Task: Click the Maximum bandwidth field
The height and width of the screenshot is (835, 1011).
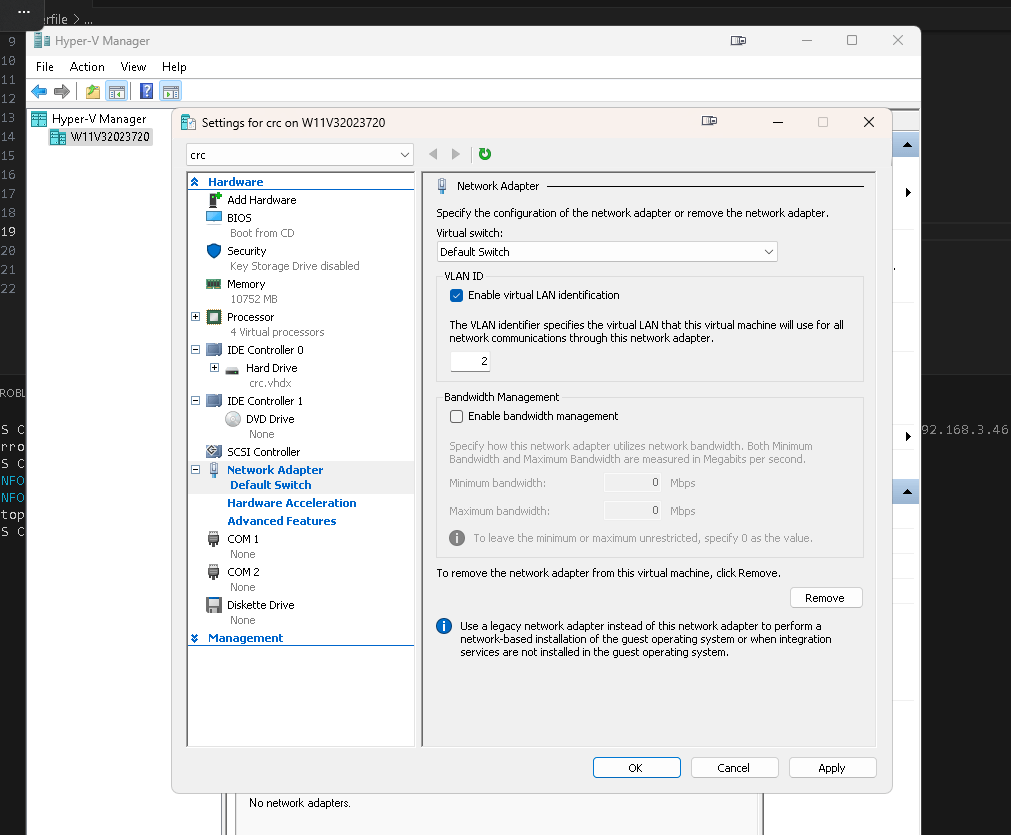Action: click(x=633, y=511)
